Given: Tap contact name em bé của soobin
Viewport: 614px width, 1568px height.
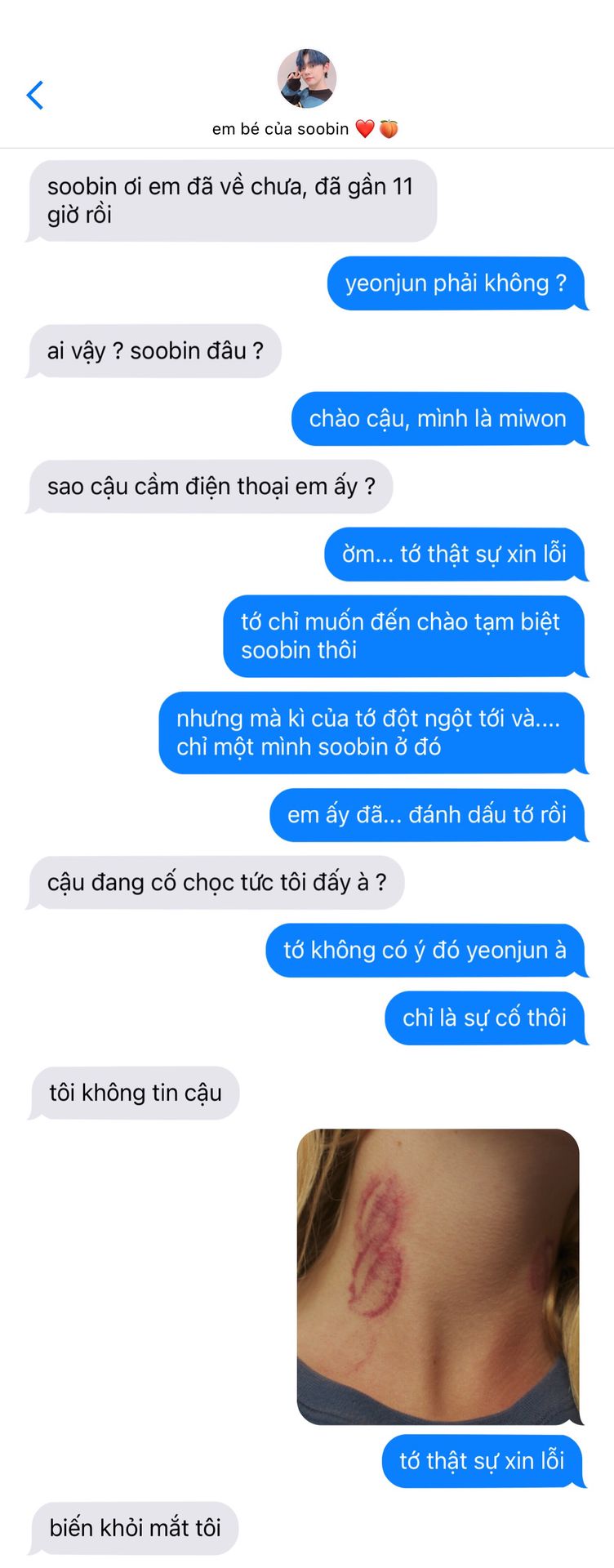Looking at the screenshot, I should [x=280, y=129].
